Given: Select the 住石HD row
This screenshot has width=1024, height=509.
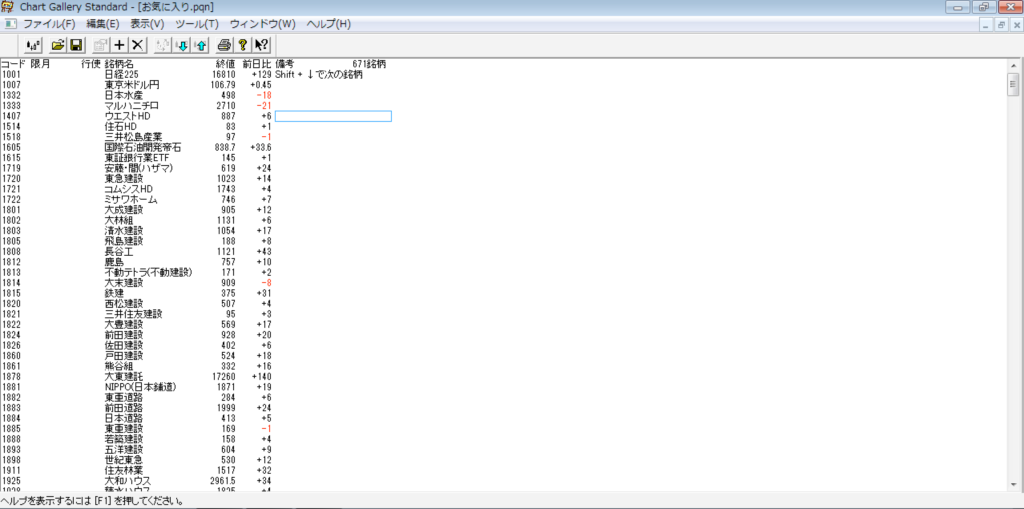Looking at the screenshot, I should tap(136, 127).
